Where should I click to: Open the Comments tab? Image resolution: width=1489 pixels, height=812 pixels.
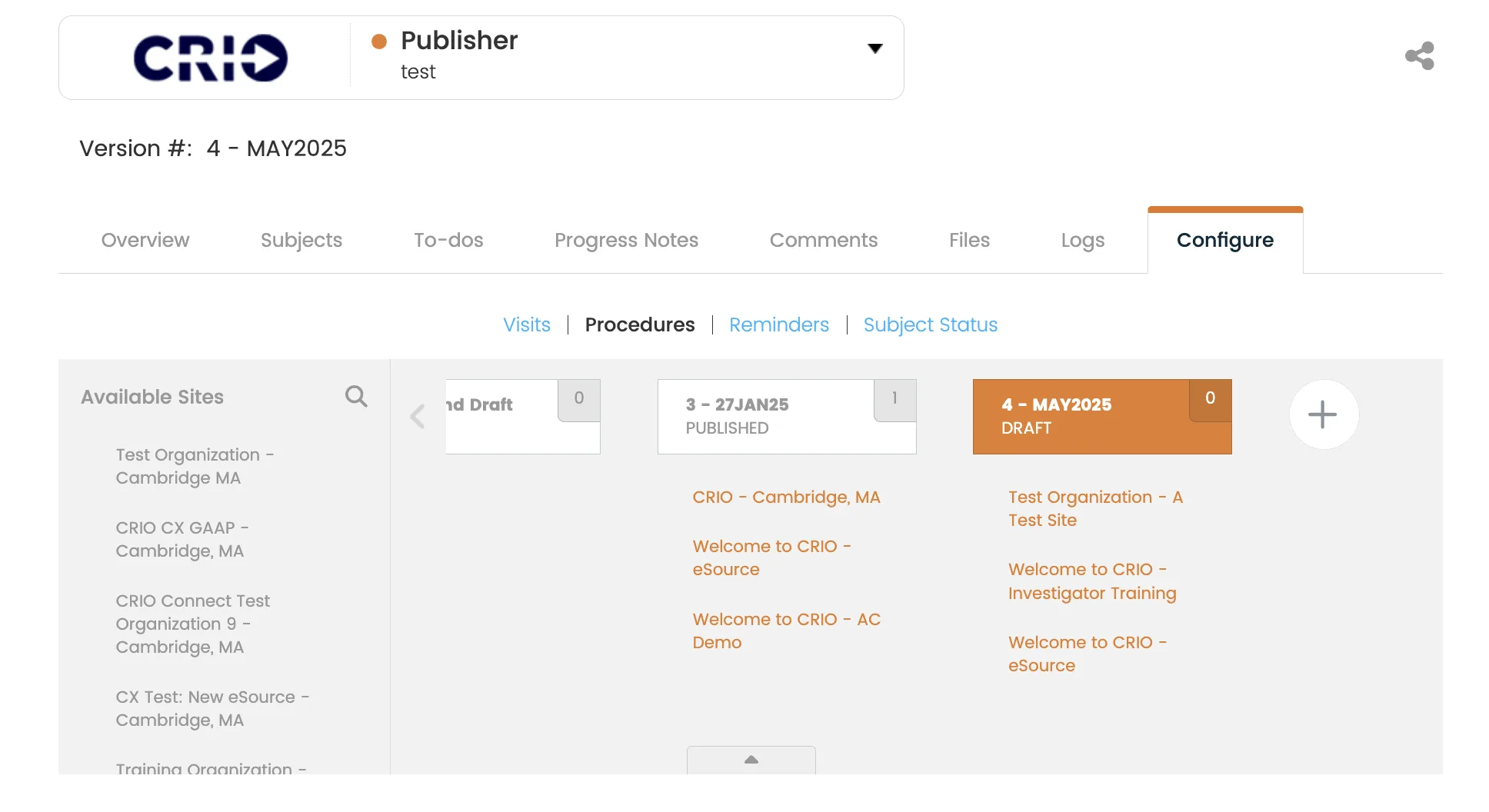pos(824,240)
